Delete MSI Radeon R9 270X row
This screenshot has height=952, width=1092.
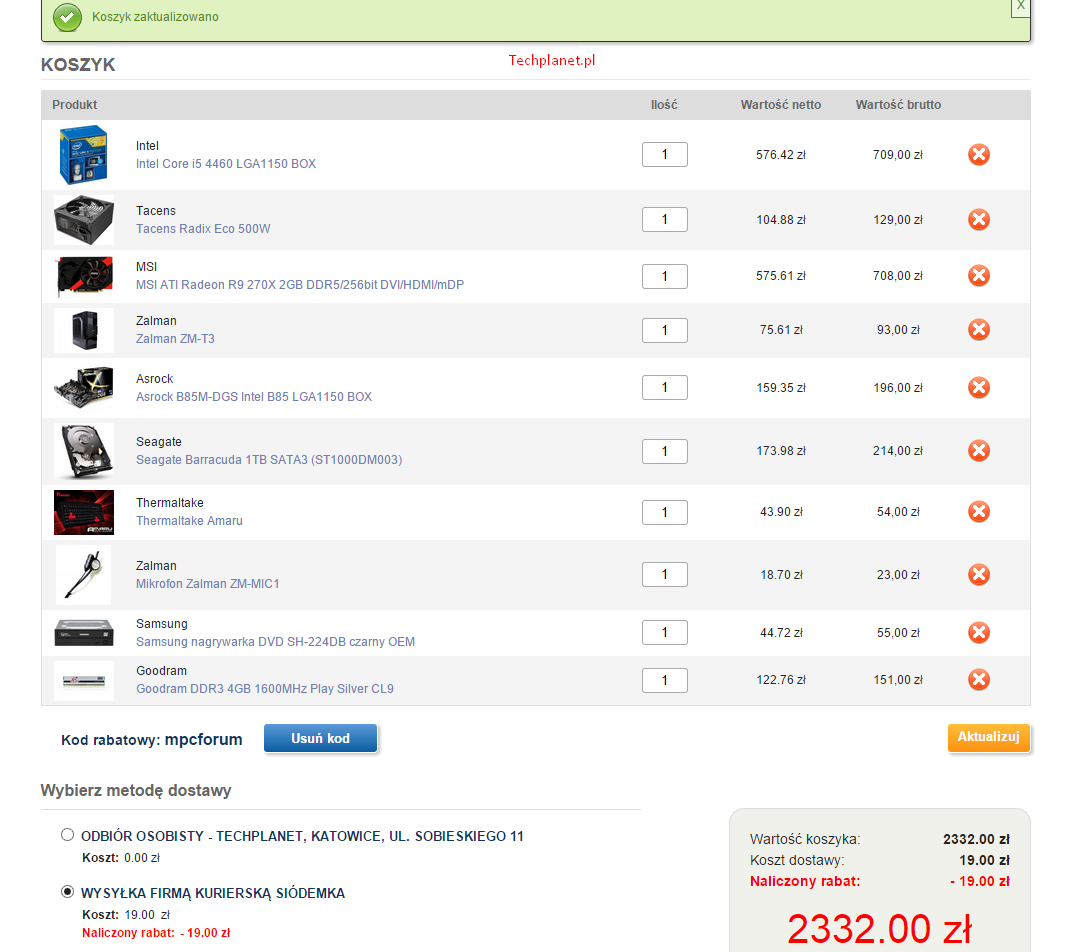978,276
